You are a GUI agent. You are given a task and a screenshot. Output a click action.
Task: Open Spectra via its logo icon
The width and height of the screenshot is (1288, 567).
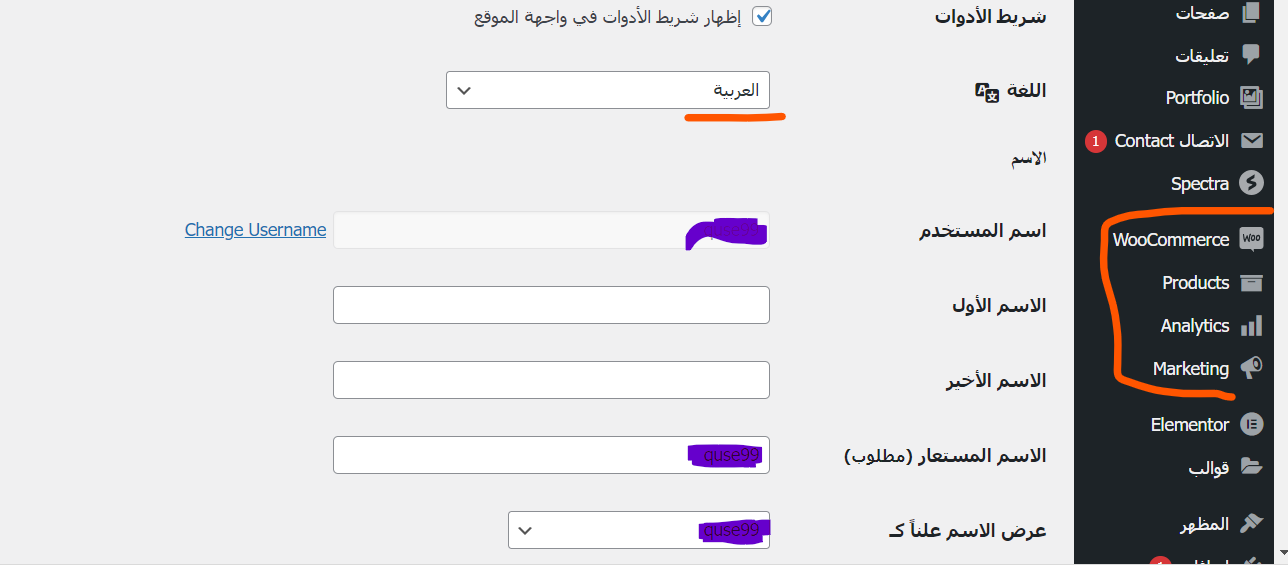(x=1251, y=183)
